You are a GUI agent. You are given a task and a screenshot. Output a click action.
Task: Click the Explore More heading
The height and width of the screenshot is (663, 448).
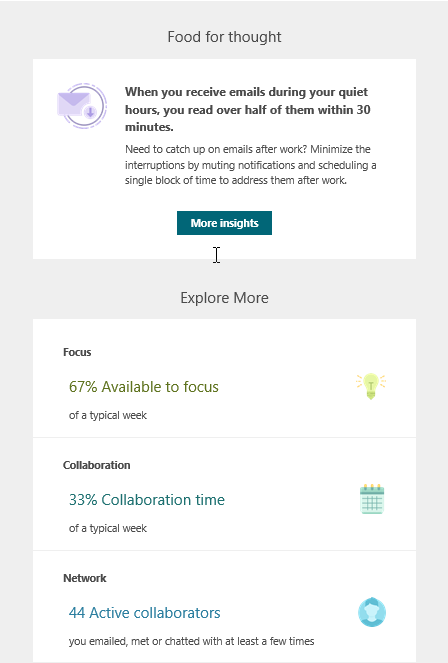[x=224, y=298]
